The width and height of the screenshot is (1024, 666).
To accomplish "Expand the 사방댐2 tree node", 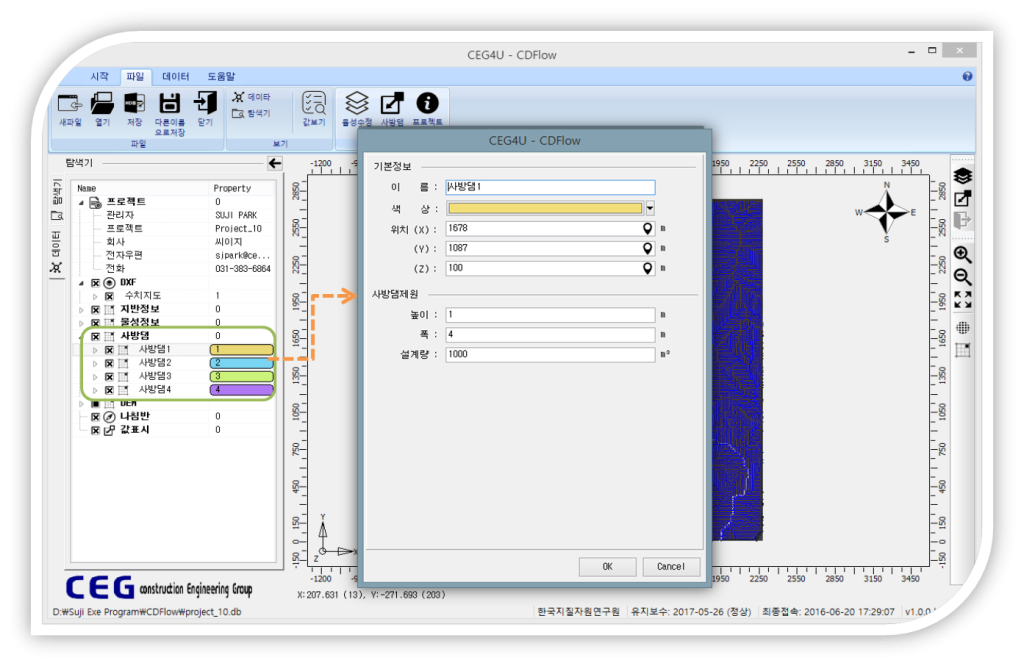I will [95, 363].
